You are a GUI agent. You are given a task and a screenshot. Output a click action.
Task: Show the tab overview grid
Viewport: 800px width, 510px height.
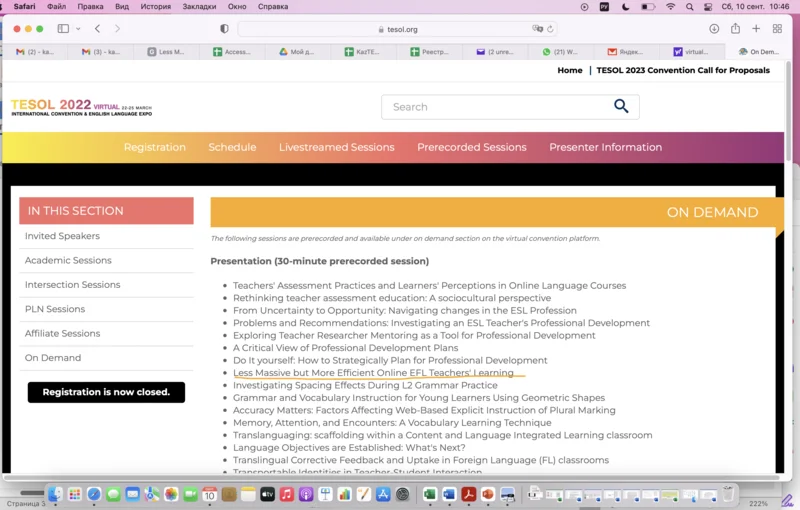[x=777, y=29]
